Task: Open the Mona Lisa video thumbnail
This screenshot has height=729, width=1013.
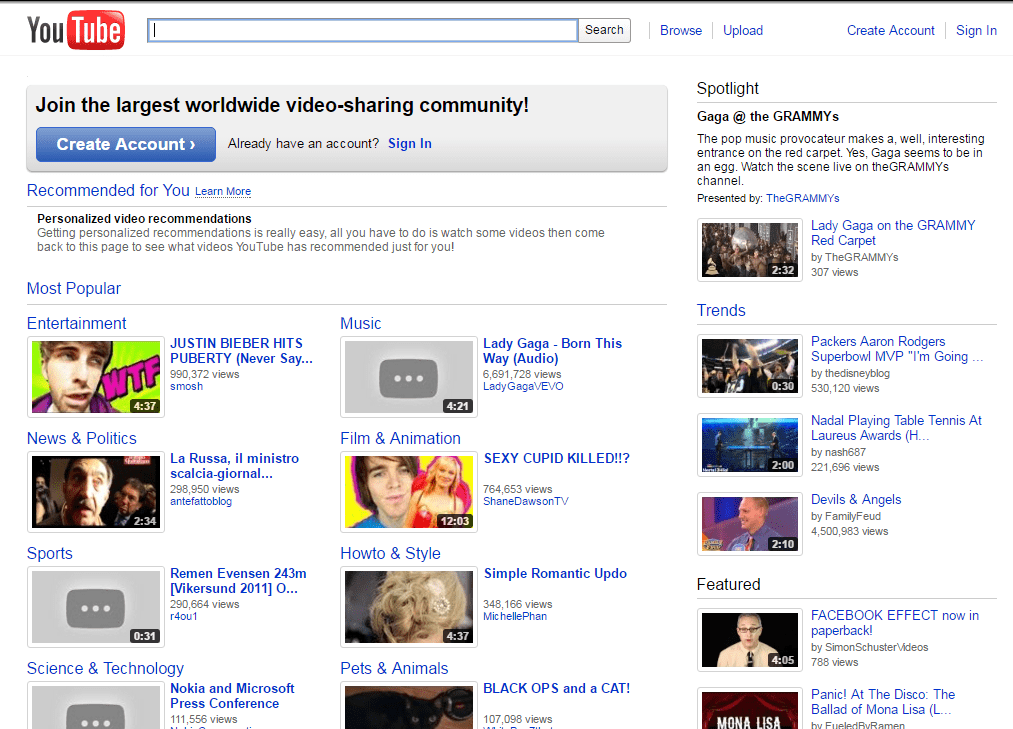Action: 750,709
